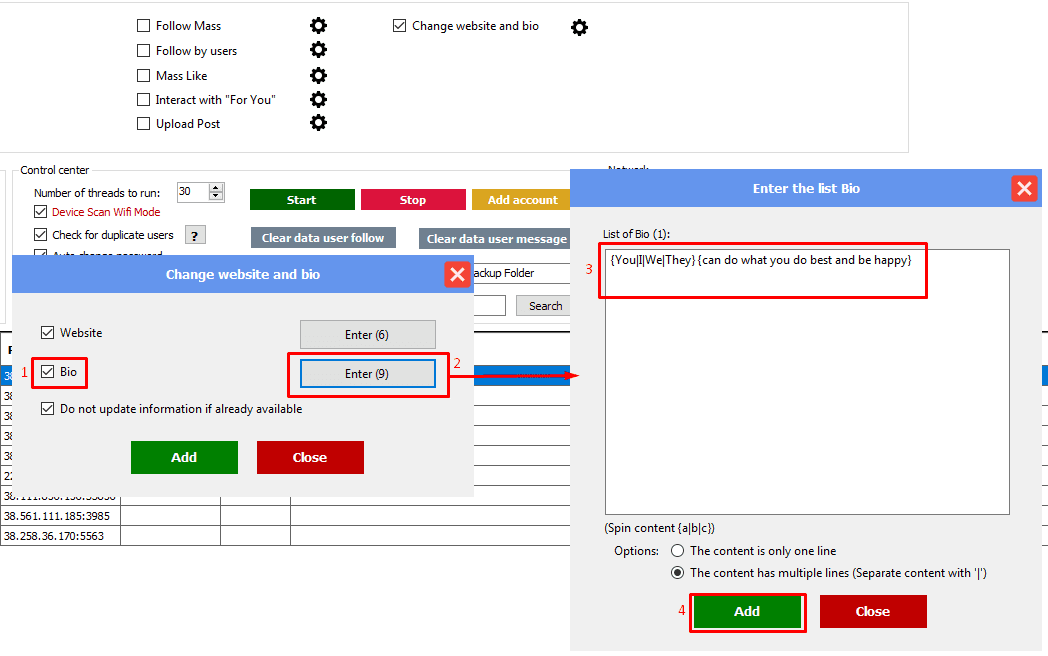
Task: Open settings gear for Follow by users
Action: click(318, 50)
